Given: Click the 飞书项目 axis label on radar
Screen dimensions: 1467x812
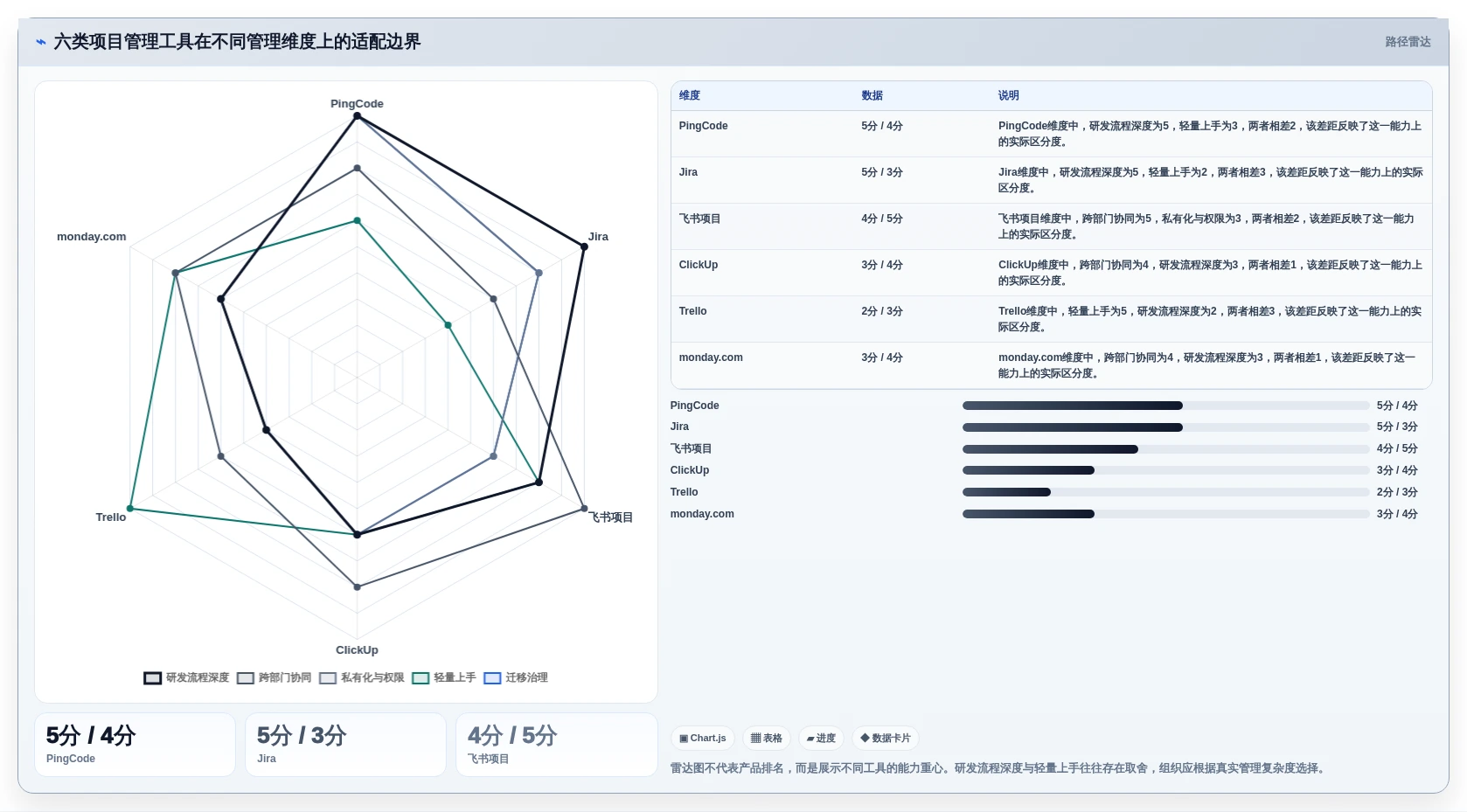Looking at the screenshot, I should [x=610, y=517].
